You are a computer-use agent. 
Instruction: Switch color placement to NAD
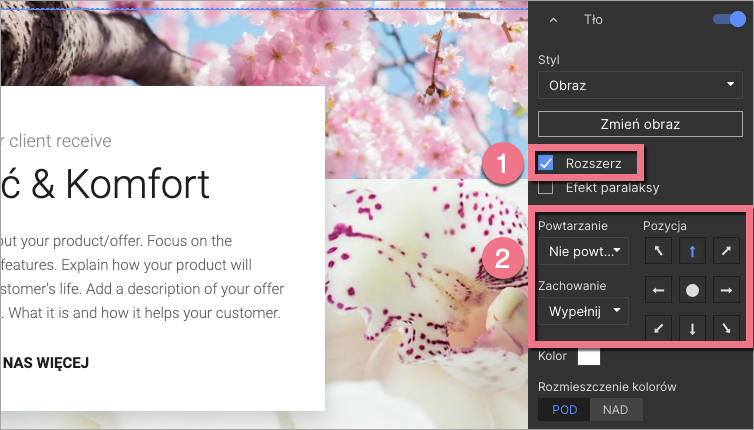click(616, 409)
